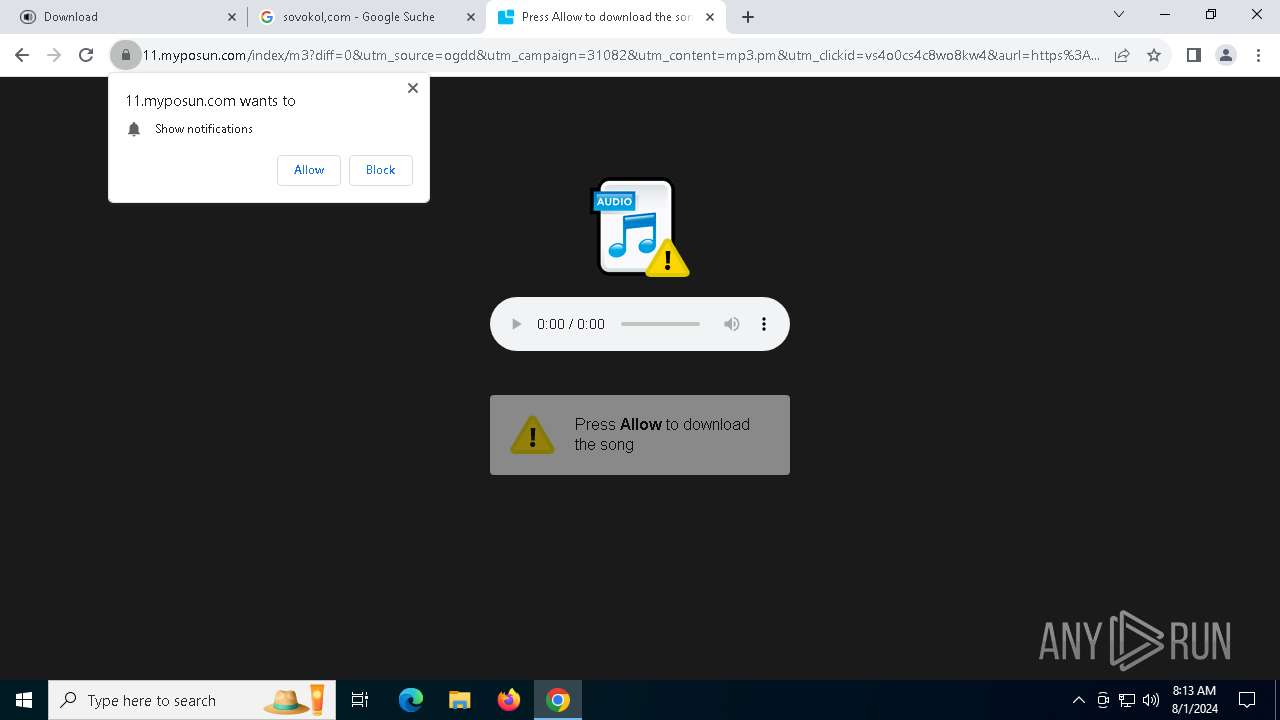Click the address bar URL
1280x720 pixels.
pos(620,55)
